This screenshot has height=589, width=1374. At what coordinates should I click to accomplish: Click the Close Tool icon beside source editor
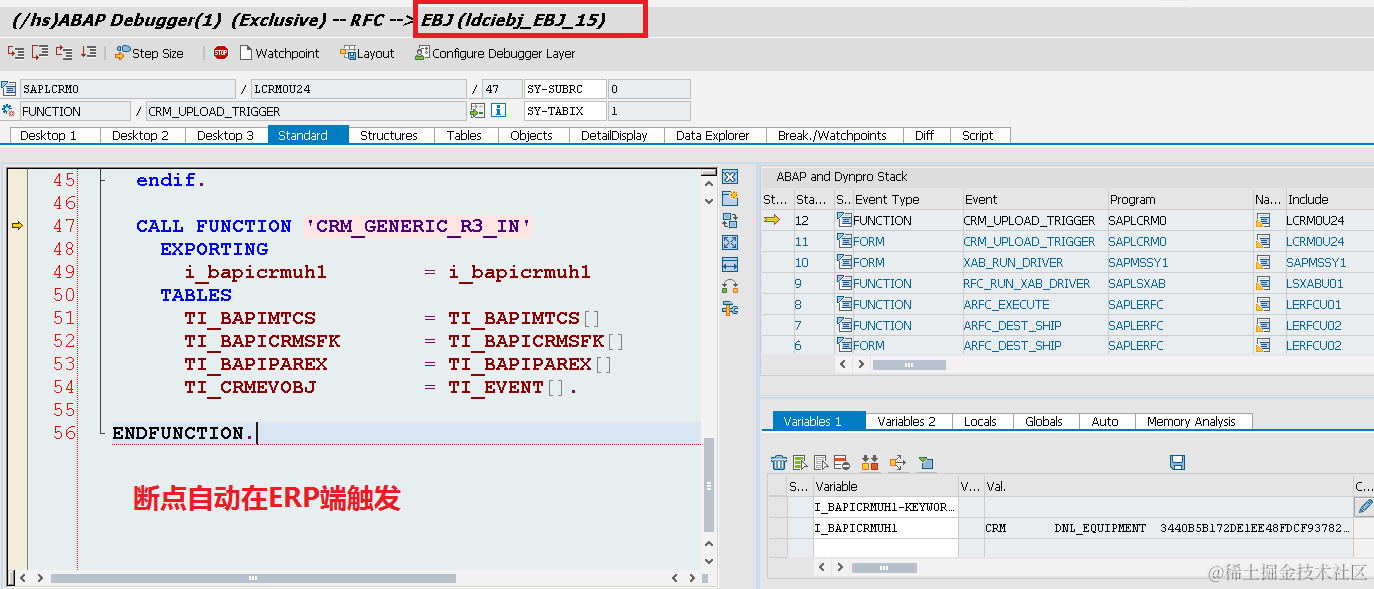[729, 177]
